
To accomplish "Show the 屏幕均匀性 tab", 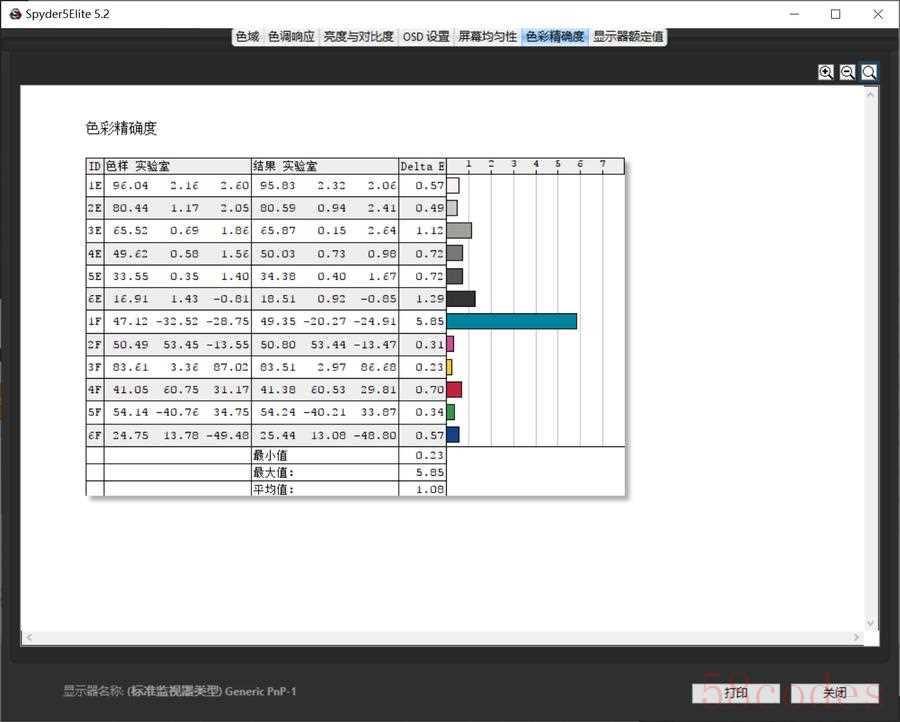I will [x=487, y=37].
